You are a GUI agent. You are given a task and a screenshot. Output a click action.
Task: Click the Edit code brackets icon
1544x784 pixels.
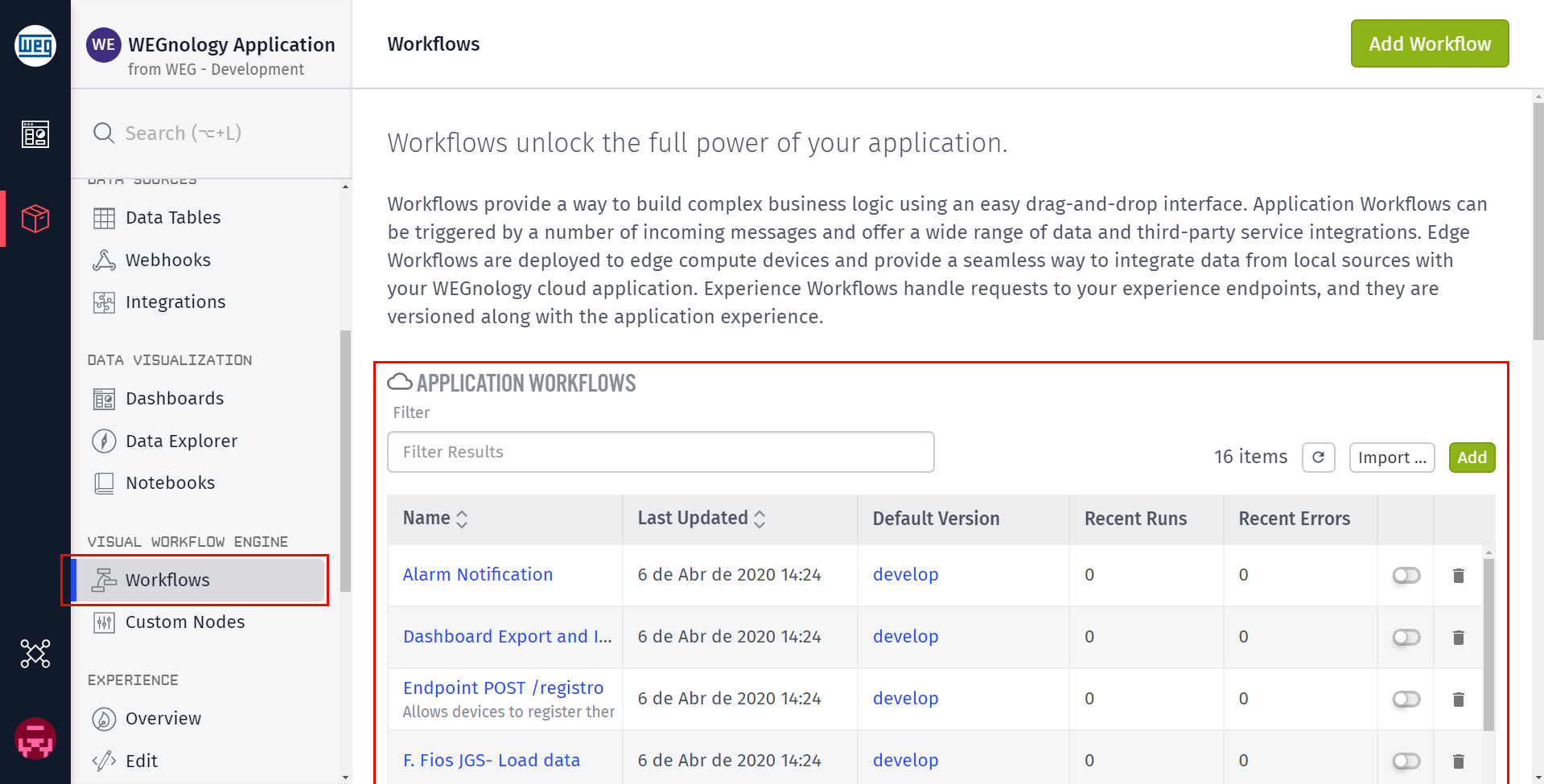[x=104, y=761]
